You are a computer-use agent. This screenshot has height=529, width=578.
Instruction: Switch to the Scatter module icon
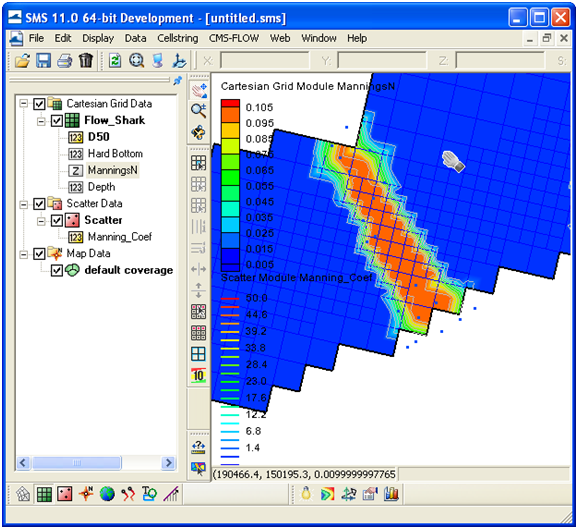[x=65, y=494]
